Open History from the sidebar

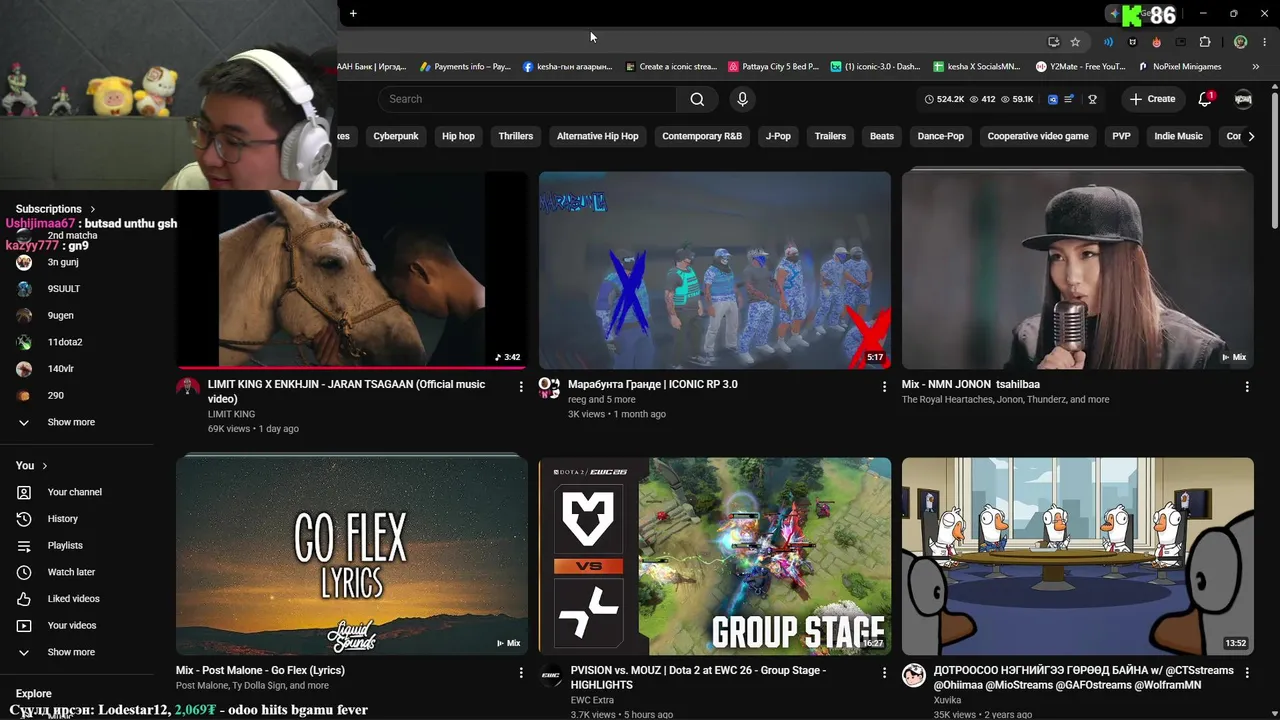(62, 519)
